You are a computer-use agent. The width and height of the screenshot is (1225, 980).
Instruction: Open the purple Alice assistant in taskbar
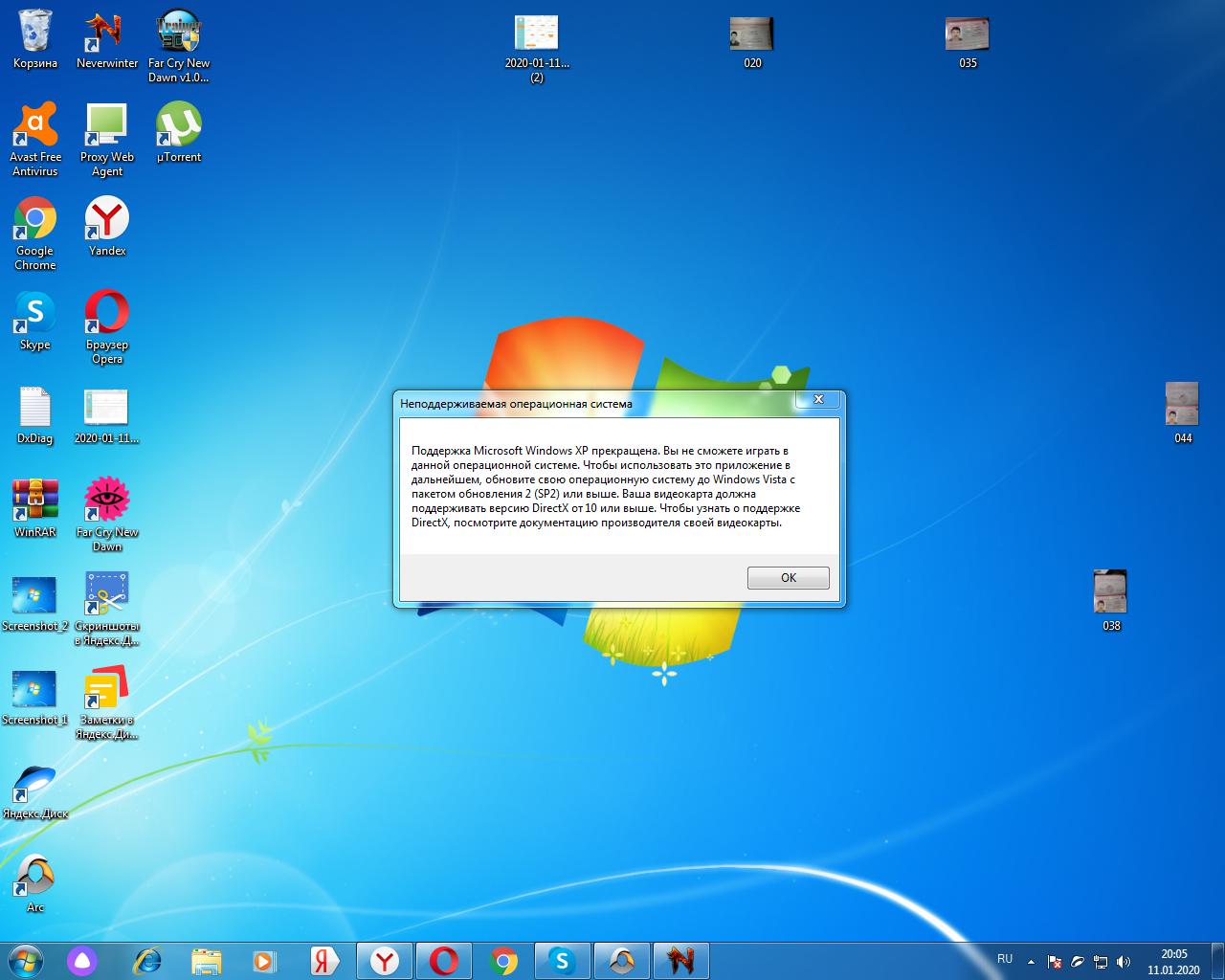click(x=82, y=961)
